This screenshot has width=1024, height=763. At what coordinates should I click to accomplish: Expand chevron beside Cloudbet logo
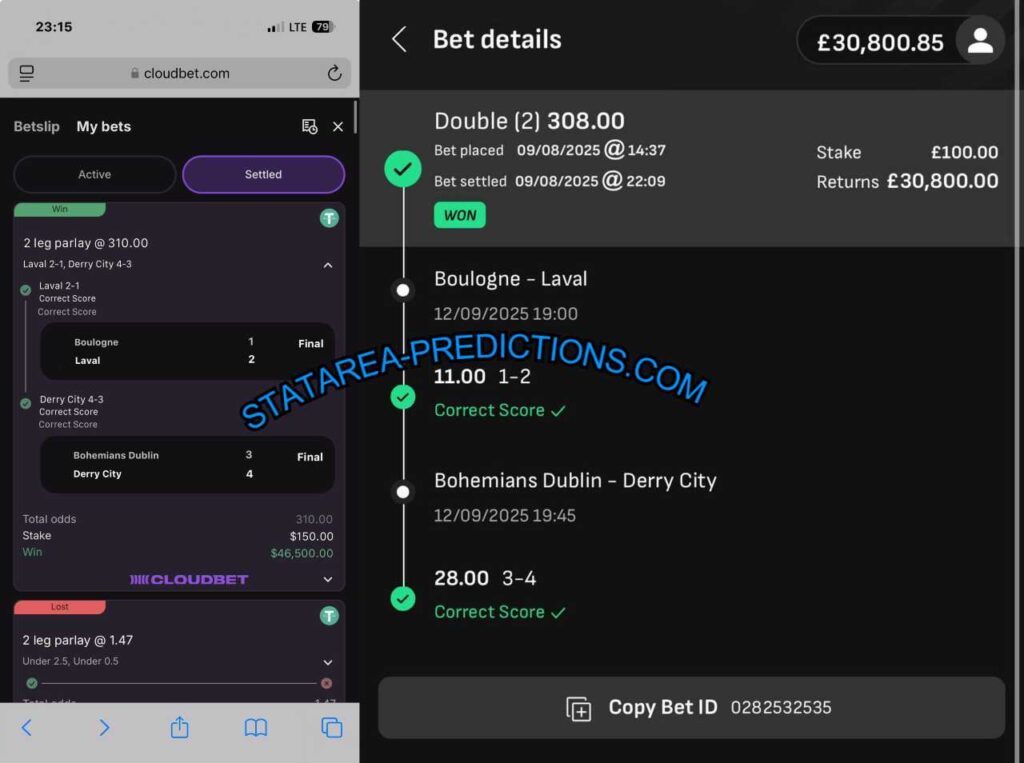point(328,579)
